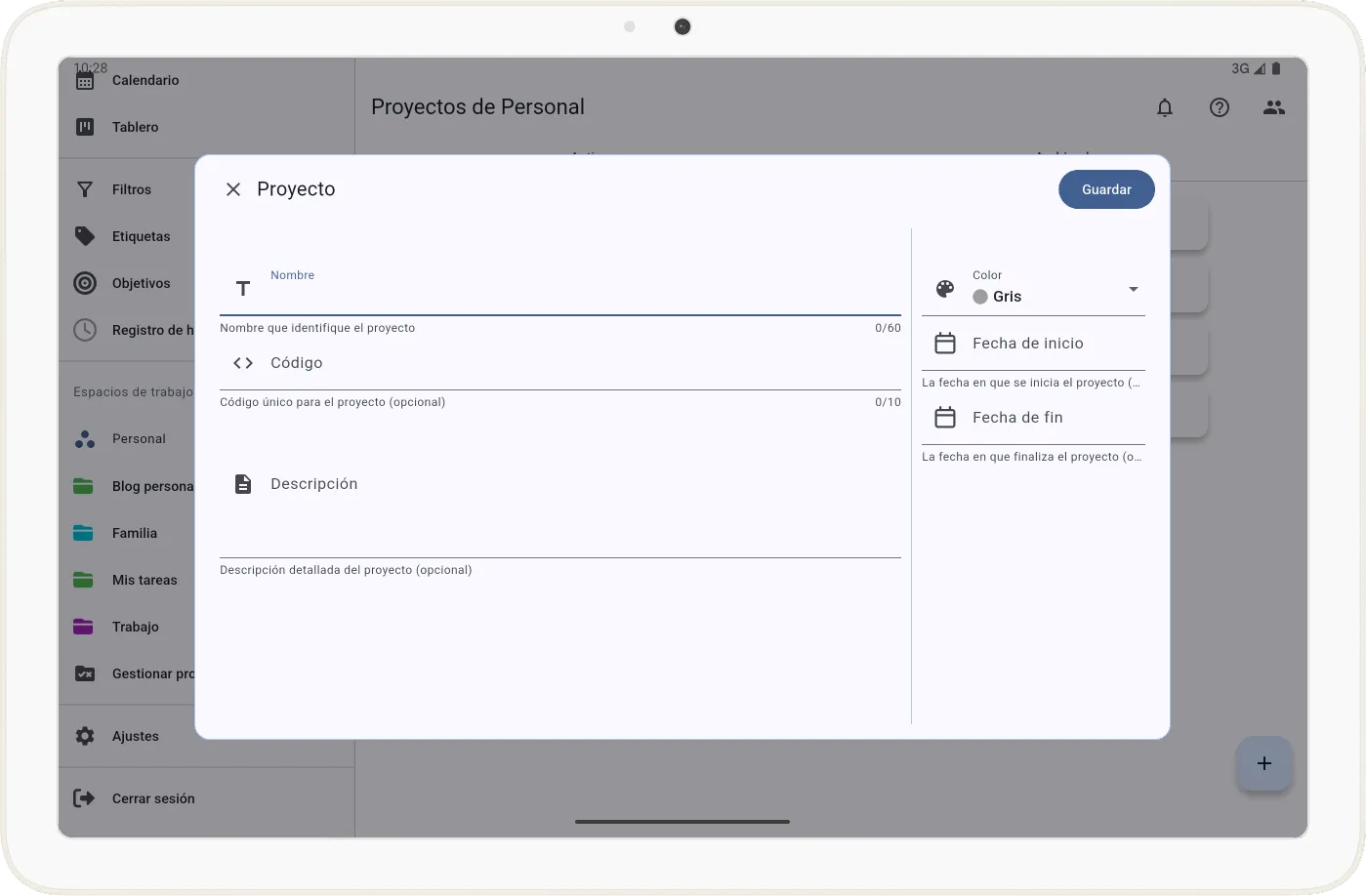
Task: Click into the Código input field
Action: coord(576,363)
